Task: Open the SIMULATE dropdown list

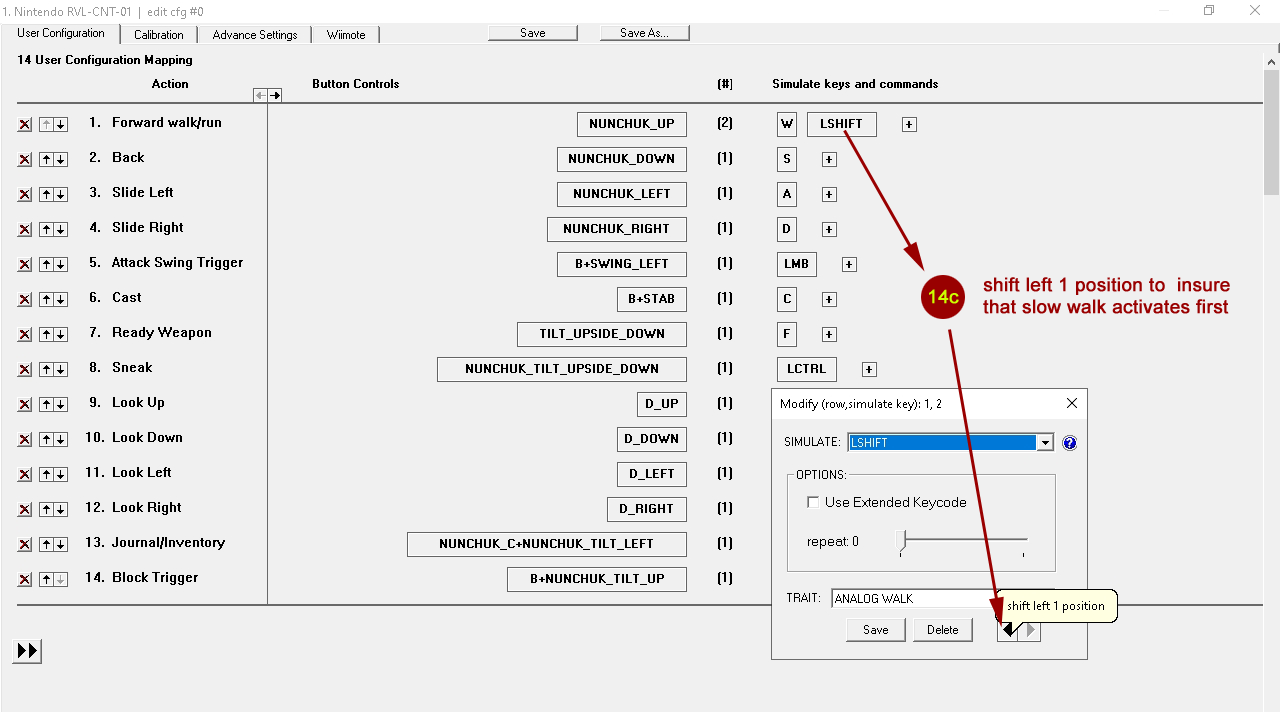Action: (x=1045, y=443)
